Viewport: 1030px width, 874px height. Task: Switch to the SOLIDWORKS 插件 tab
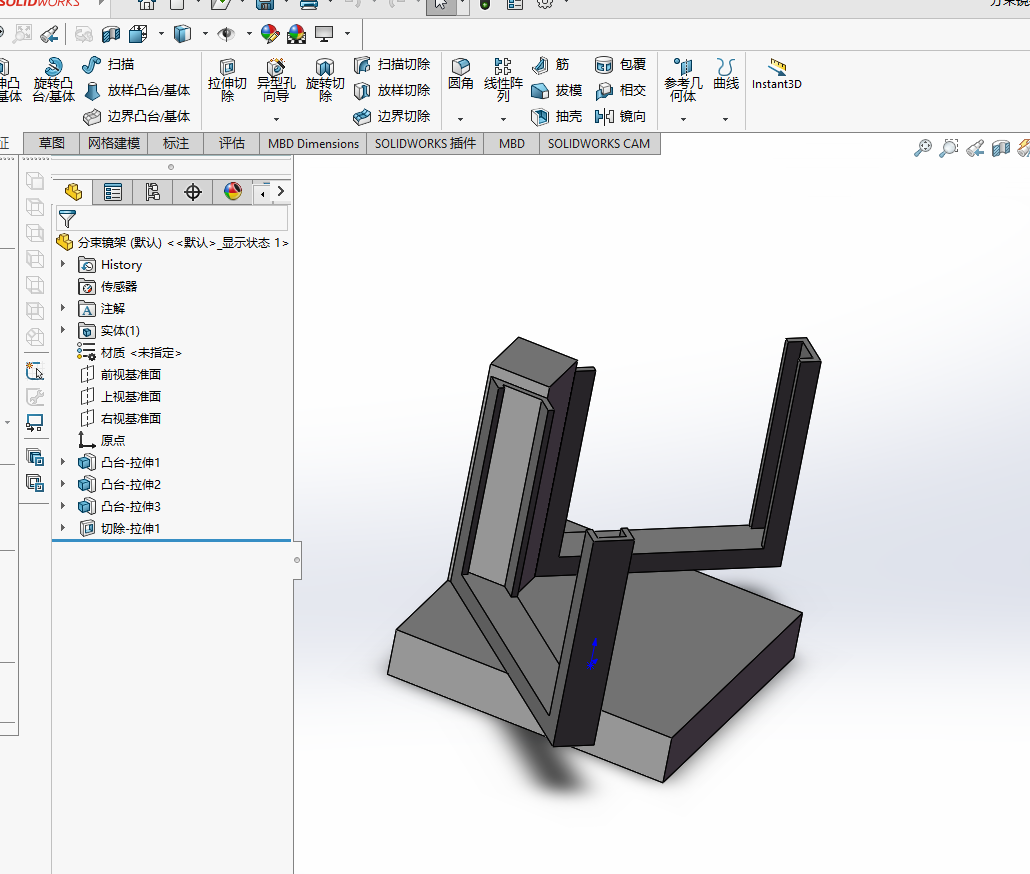(425, 143)
